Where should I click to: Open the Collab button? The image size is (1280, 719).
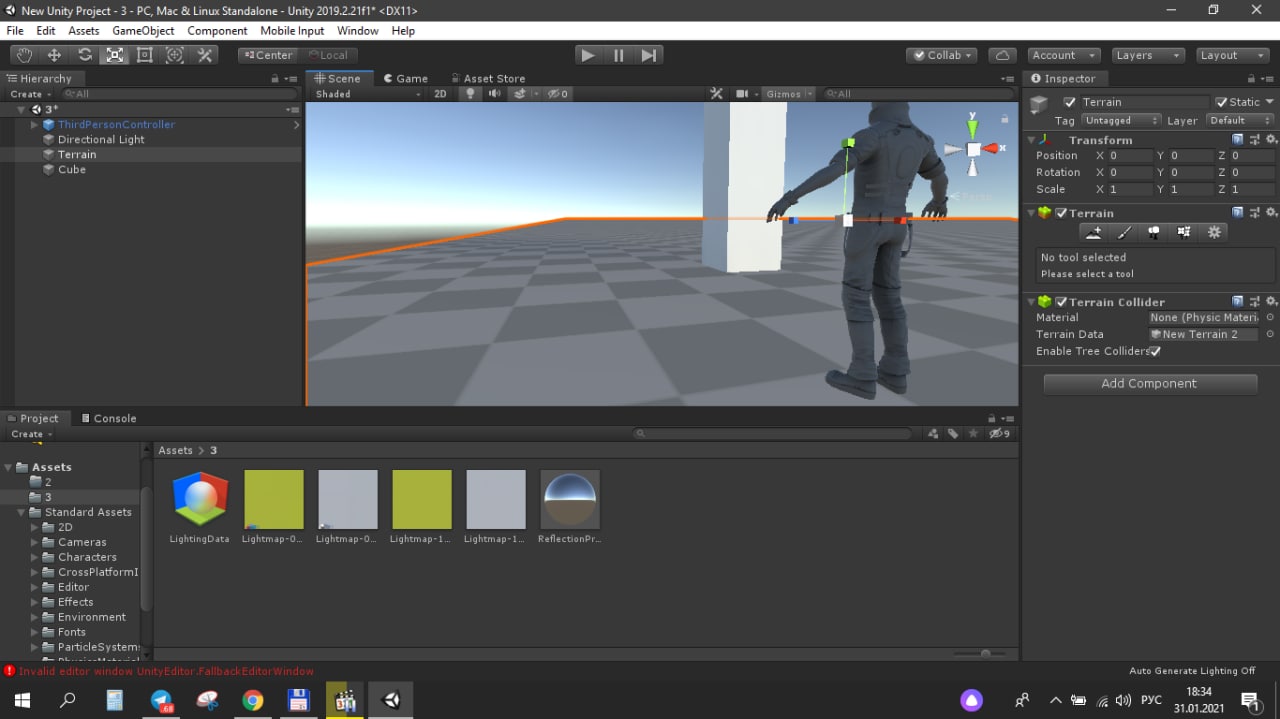941,55
